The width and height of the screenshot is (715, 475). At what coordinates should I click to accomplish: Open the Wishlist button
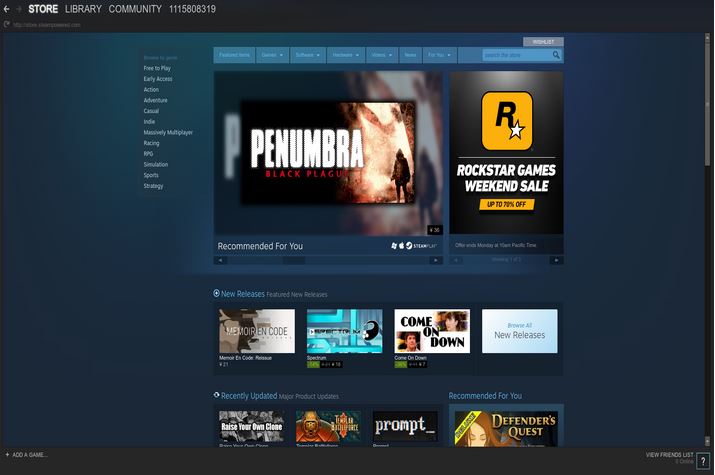tap(543, 42)
